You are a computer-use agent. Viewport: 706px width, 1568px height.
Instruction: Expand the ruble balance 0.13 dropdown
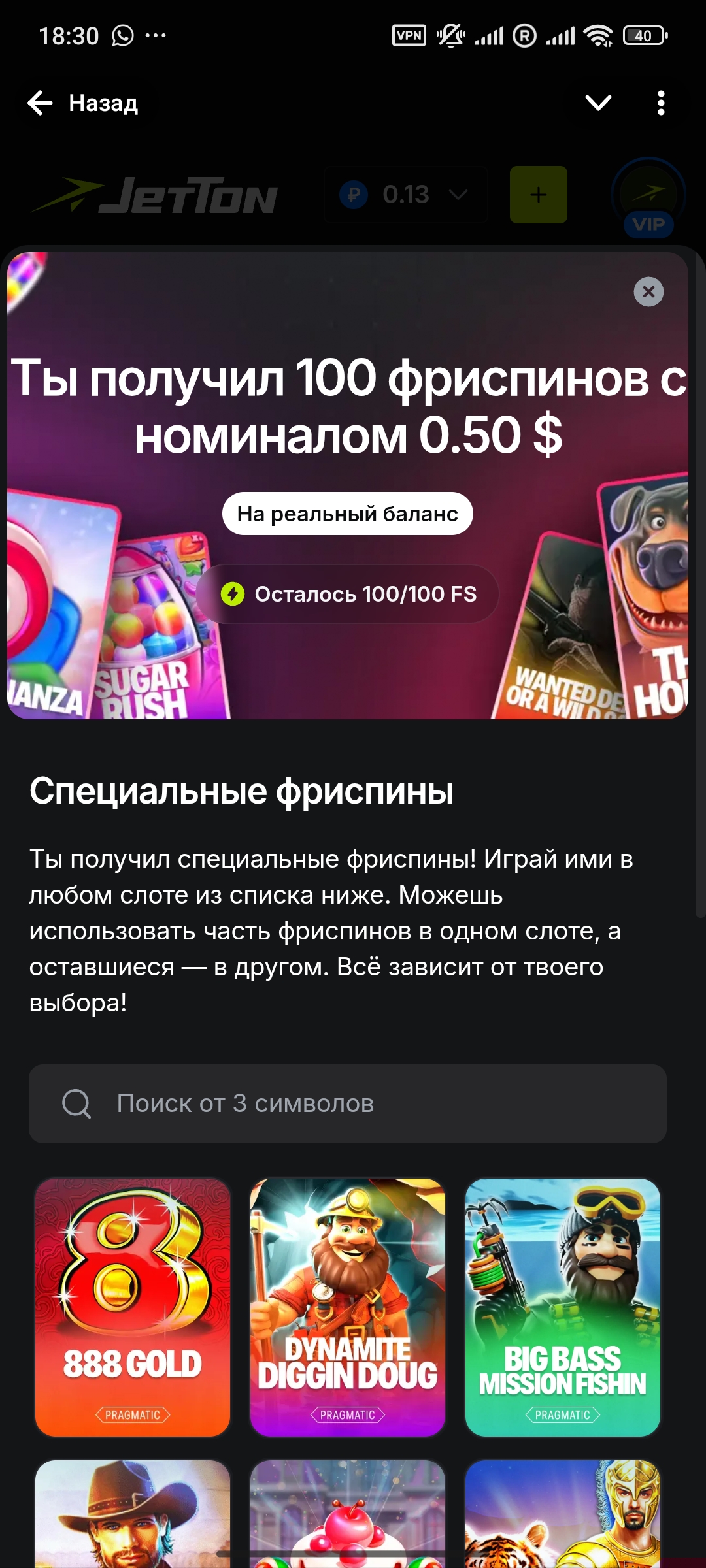pos(406,195)
